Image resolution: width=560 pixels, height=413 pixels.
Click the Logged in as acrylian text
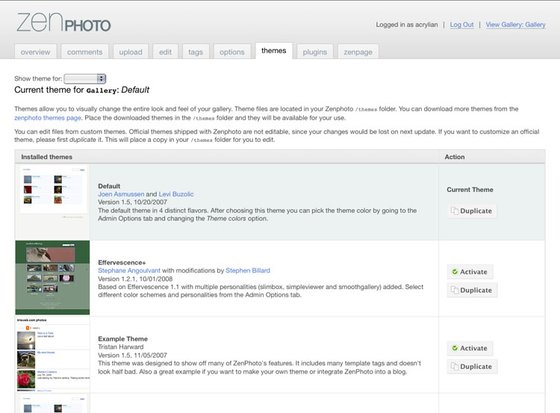[407, 25]
